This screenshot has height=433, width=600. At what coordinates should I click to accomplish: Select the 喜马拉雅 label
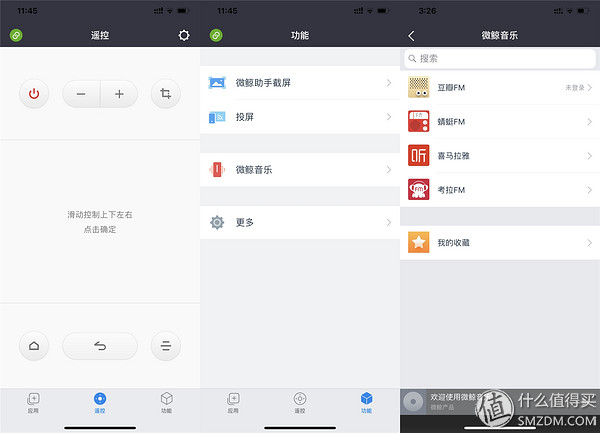[x=453, y=156]
